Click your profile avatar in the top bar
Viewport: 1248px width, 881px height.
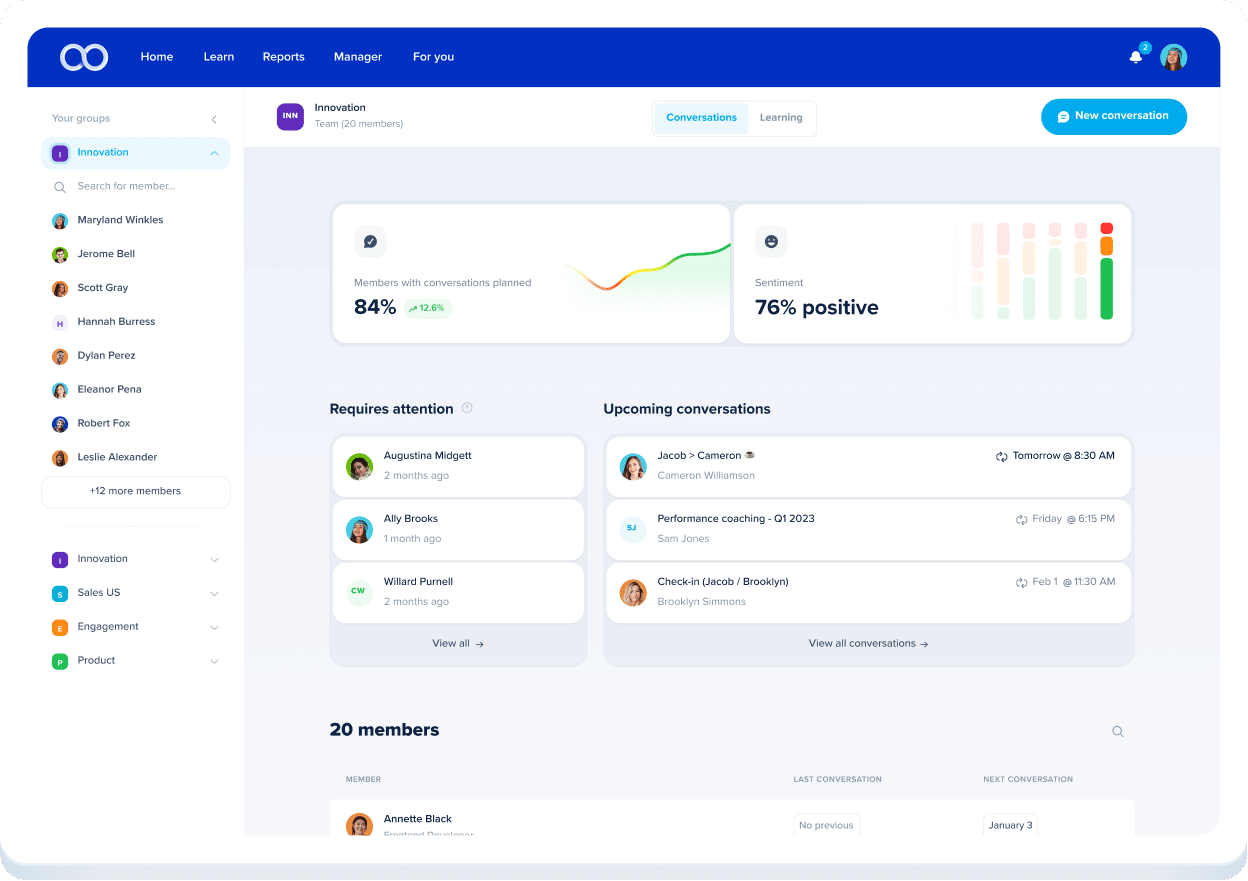pyautogui.click(x=1174, y=57)
